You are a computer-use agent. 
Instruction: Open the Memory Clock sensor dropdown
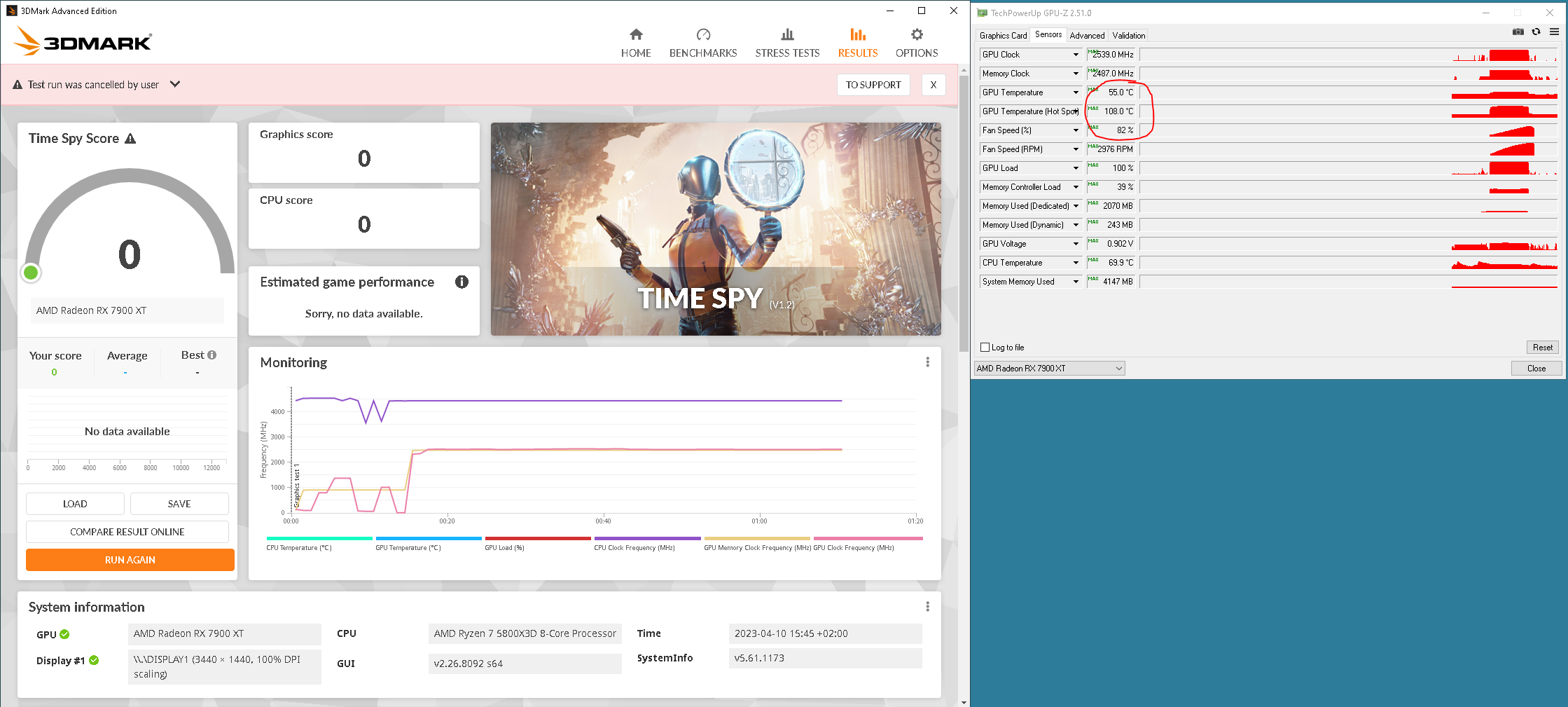[x=1076, y=74]
